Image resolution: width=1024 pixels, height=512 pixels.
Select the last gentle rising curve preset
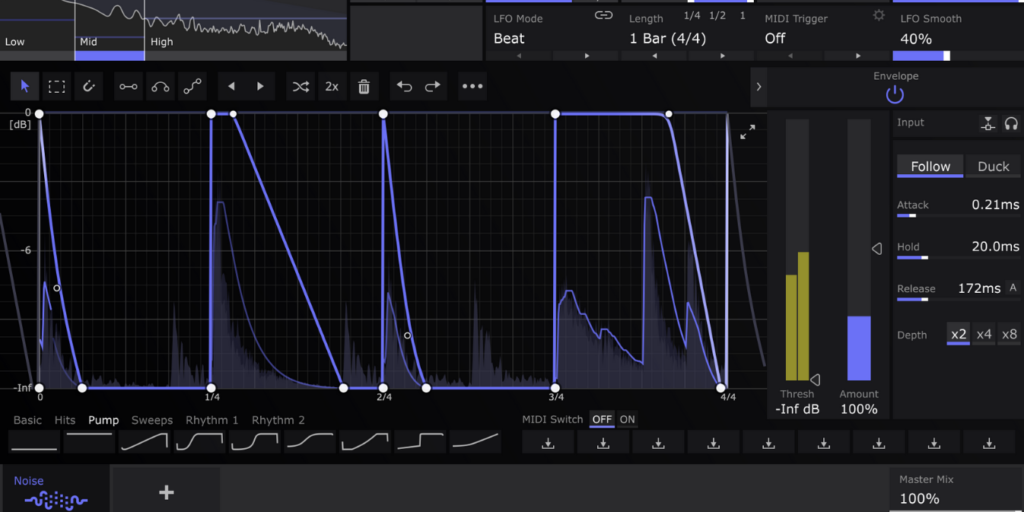point(475,442)
